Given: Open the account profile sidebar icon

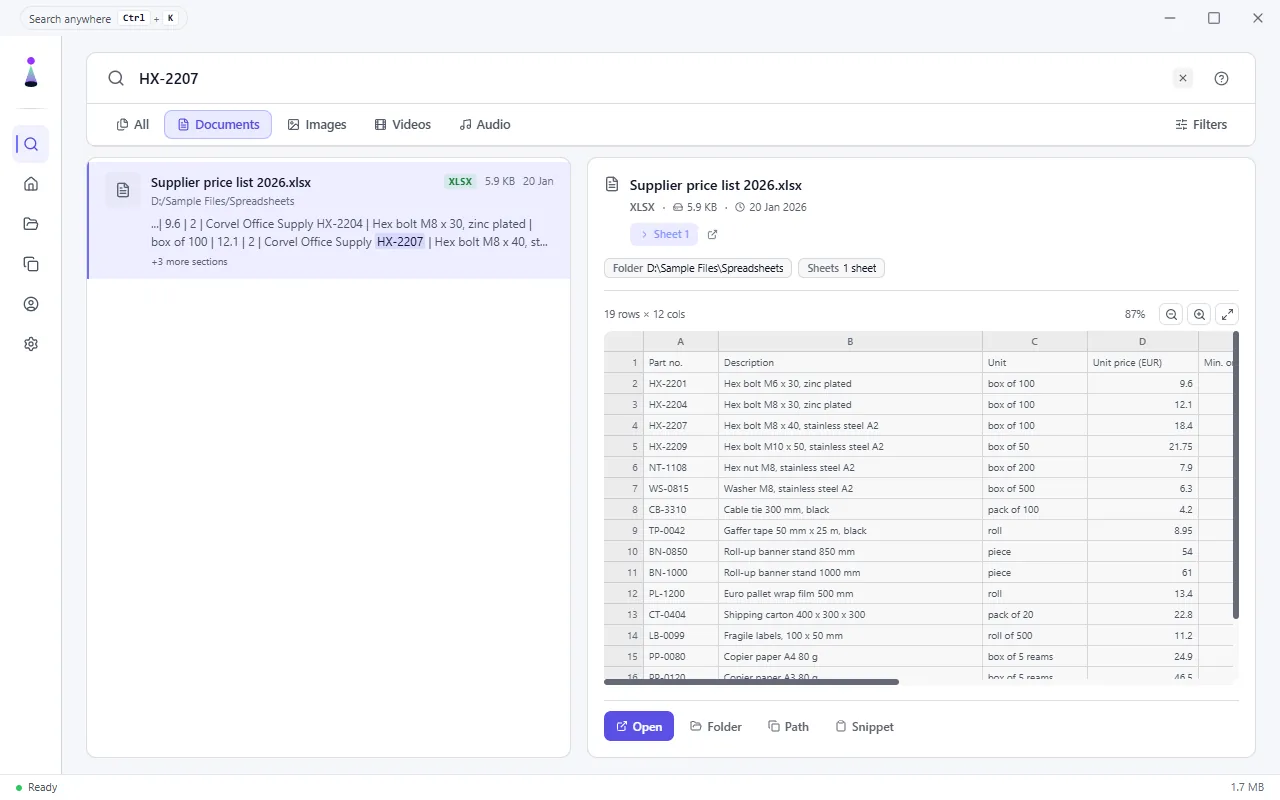Looking at the screenshot, I should 31,304.
